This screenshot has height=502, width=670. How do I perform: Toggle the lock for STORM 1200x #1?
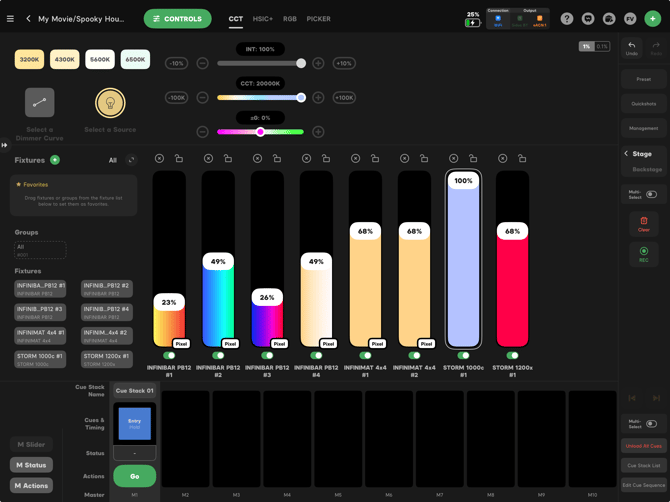tap(522, 159)
